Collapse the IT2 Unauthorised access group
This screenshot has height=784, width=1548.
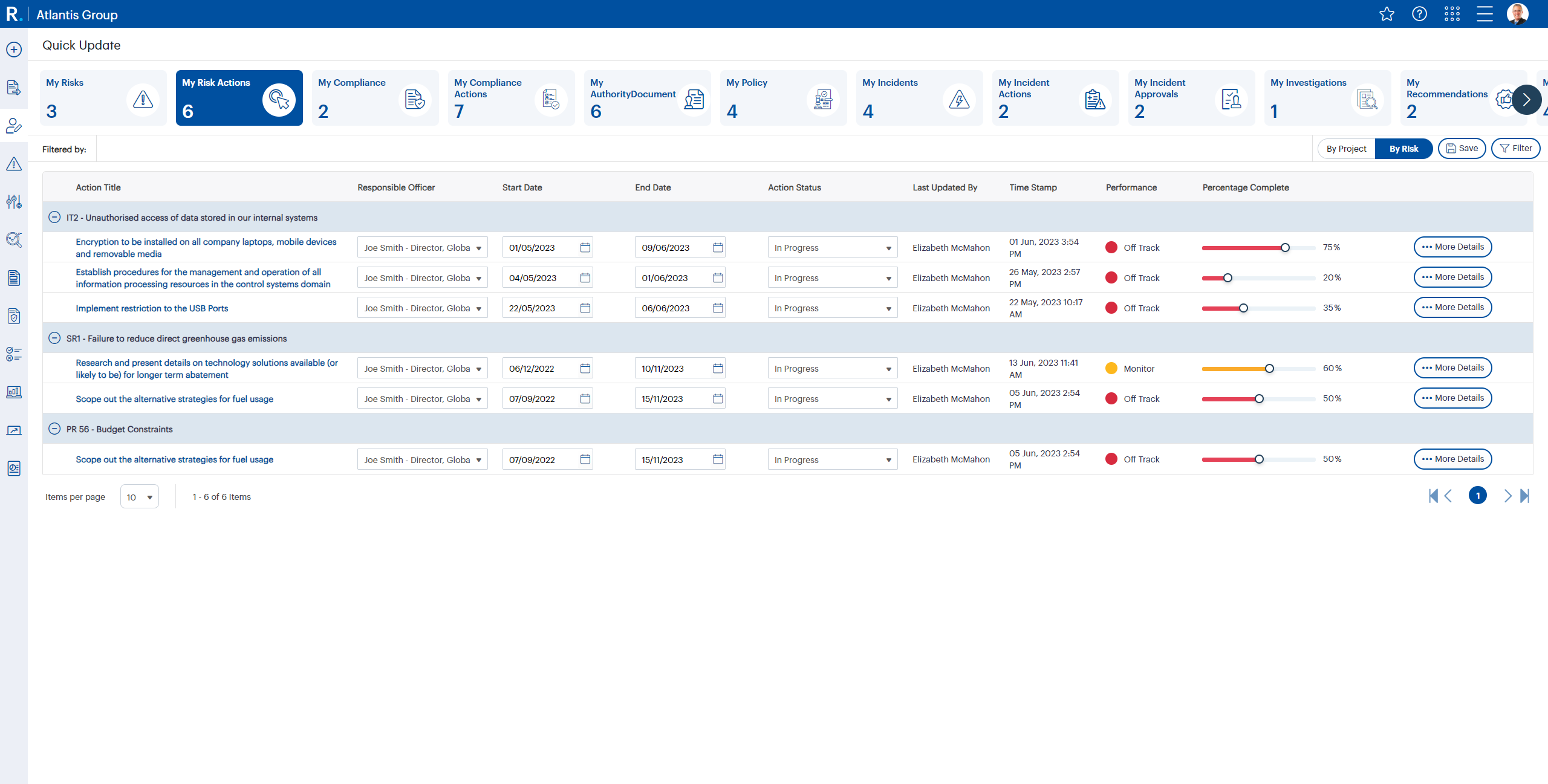click(54, 218)
